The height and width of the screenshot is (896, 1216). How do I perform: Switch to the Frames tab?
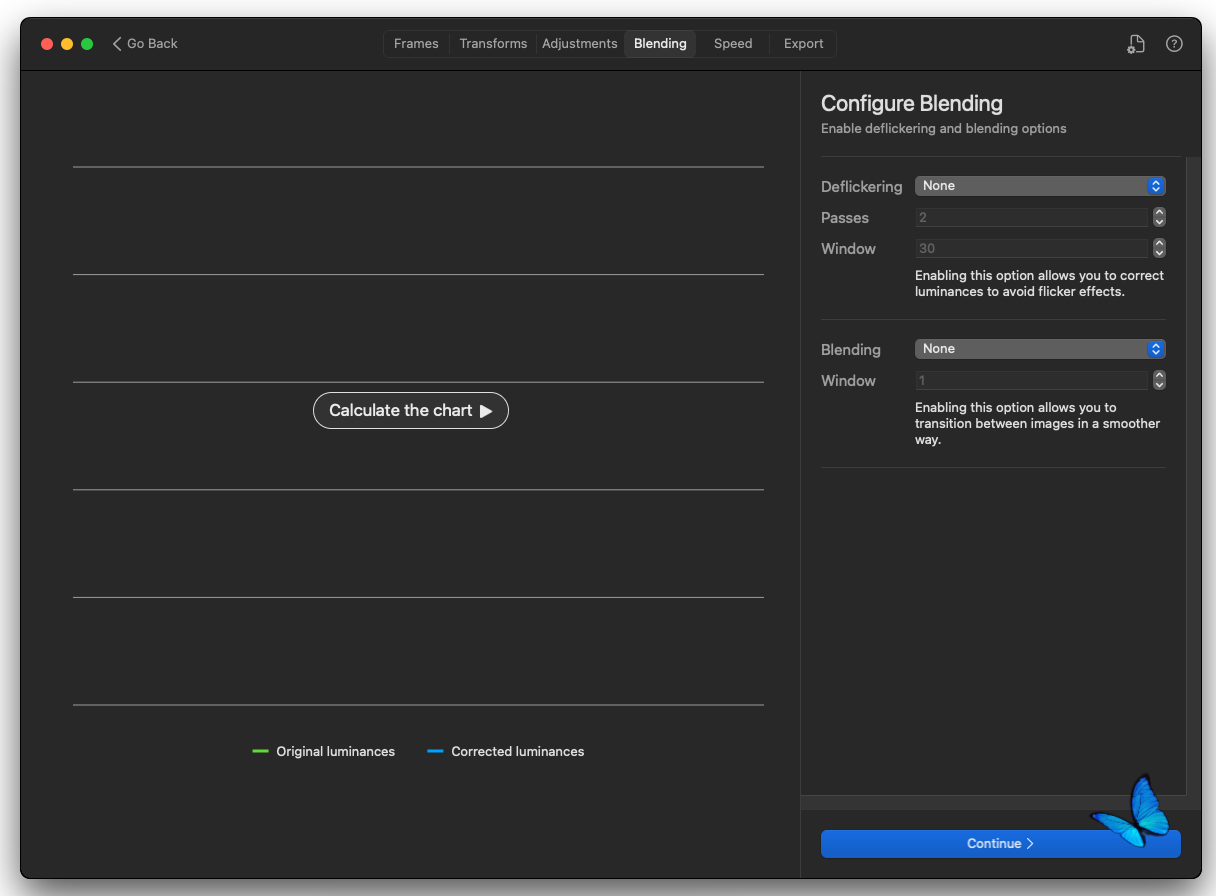416,44
